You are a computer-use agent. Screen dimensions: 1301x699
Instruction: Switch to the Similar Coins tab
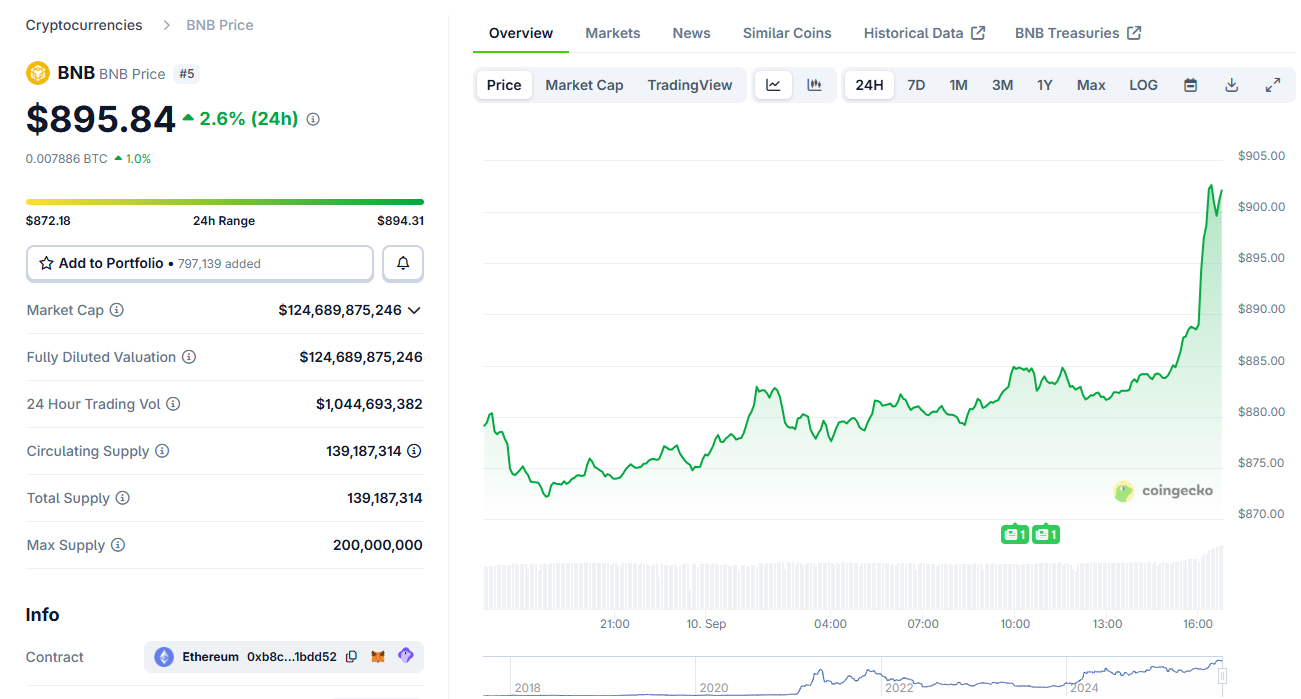(x=786, y=33)
